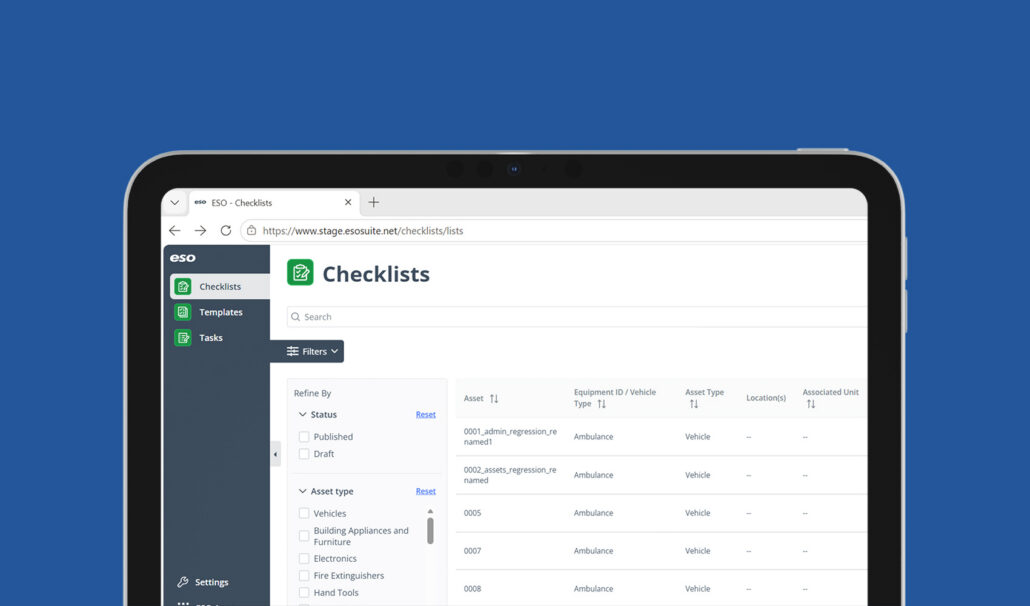Open the Templates sidebar icon

(x=183, y=312)
